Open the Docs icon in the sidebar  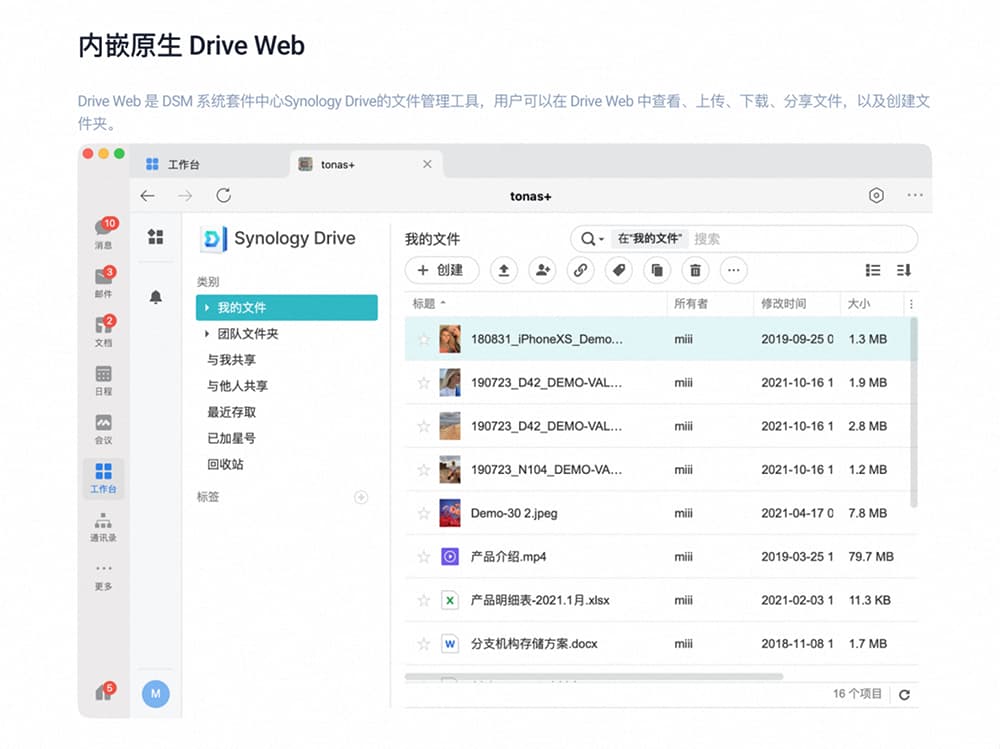104,330
